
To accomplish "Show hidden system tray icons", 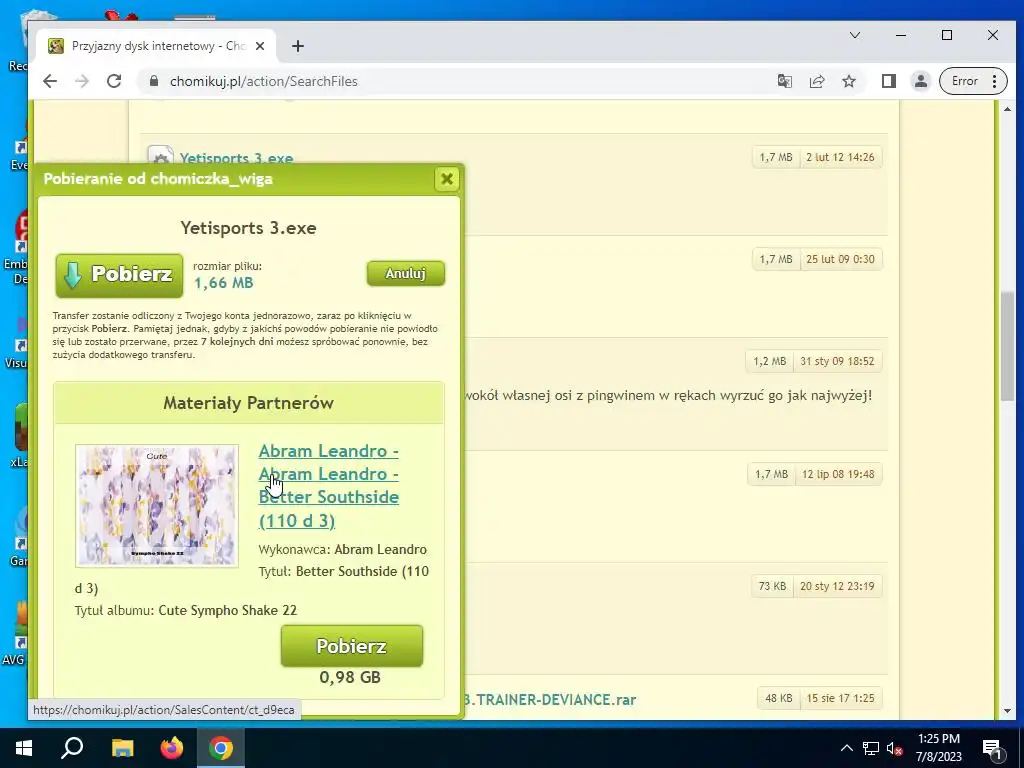I will (x=846, y=748).
